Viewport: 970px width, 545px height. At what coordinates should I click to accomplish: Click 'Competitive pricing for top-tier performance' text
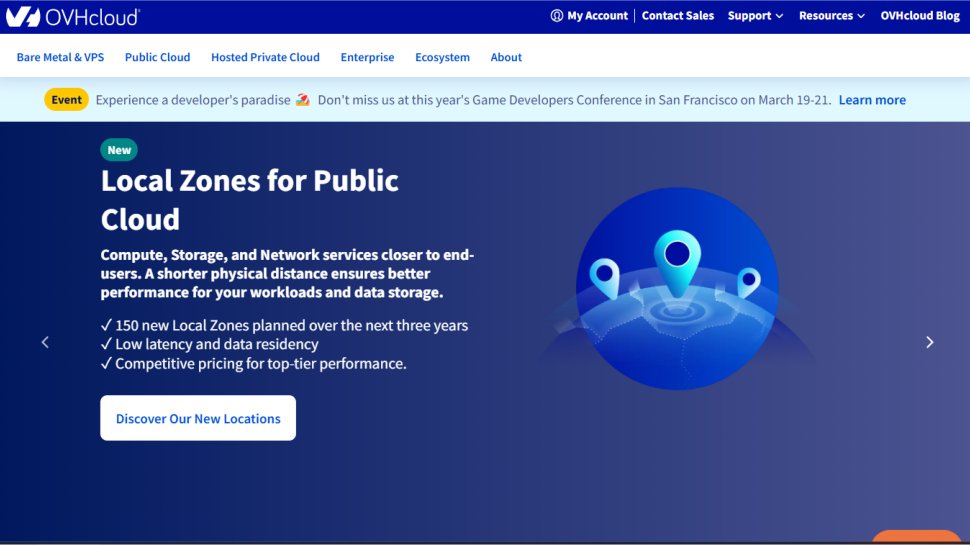point(254,364)
